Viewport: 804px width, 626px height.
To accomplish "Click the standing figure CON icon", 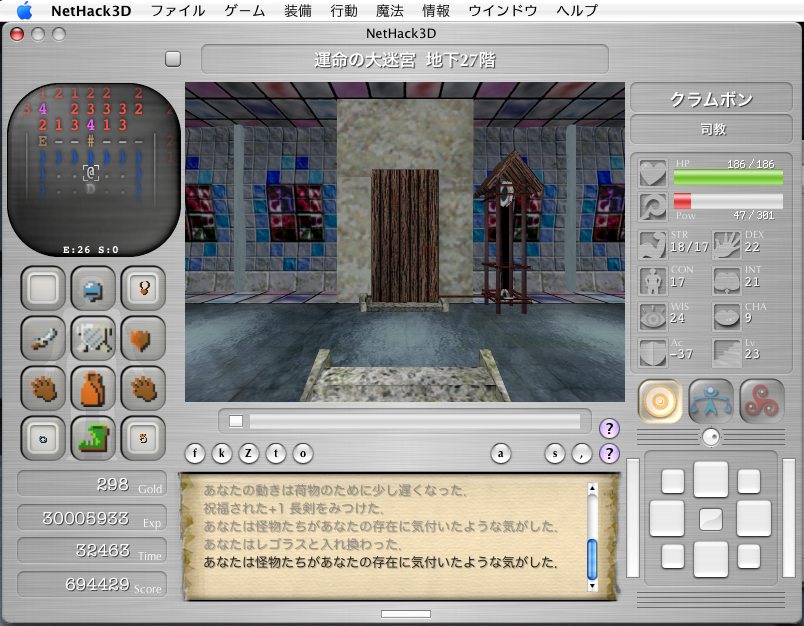I will click(x=652, y=280).
